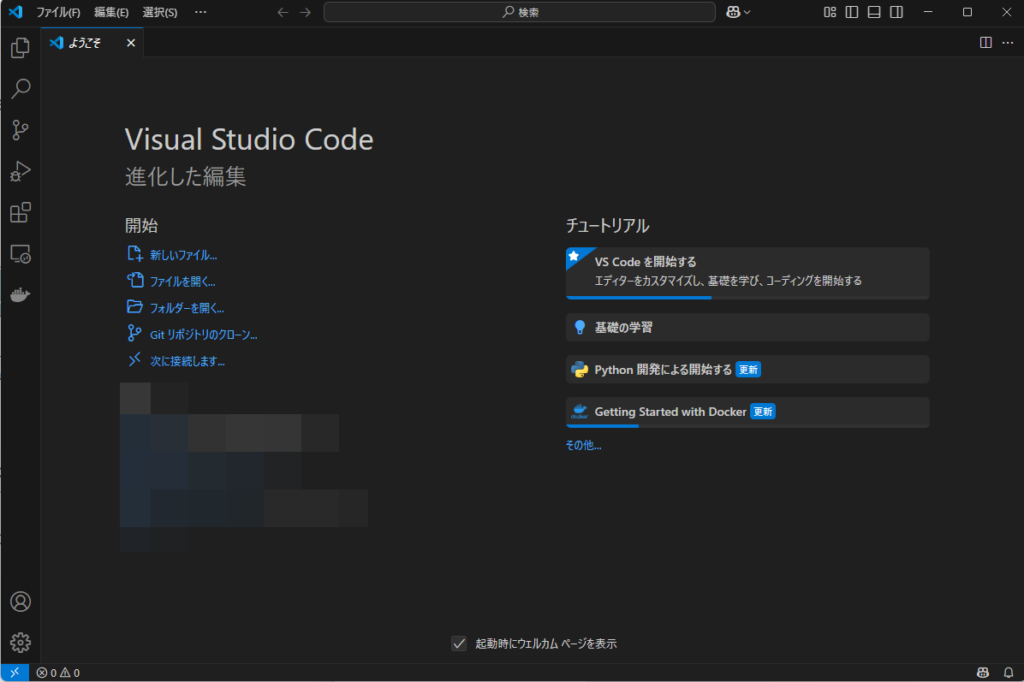1024x682 pixels.
Task: Click the 検索 command center field
Action: tap(519, 12)
